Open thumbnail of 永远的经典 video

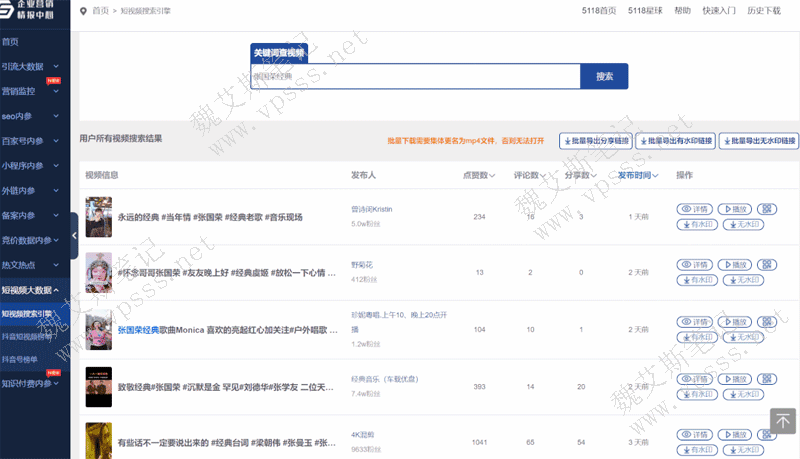pos(98,216)
